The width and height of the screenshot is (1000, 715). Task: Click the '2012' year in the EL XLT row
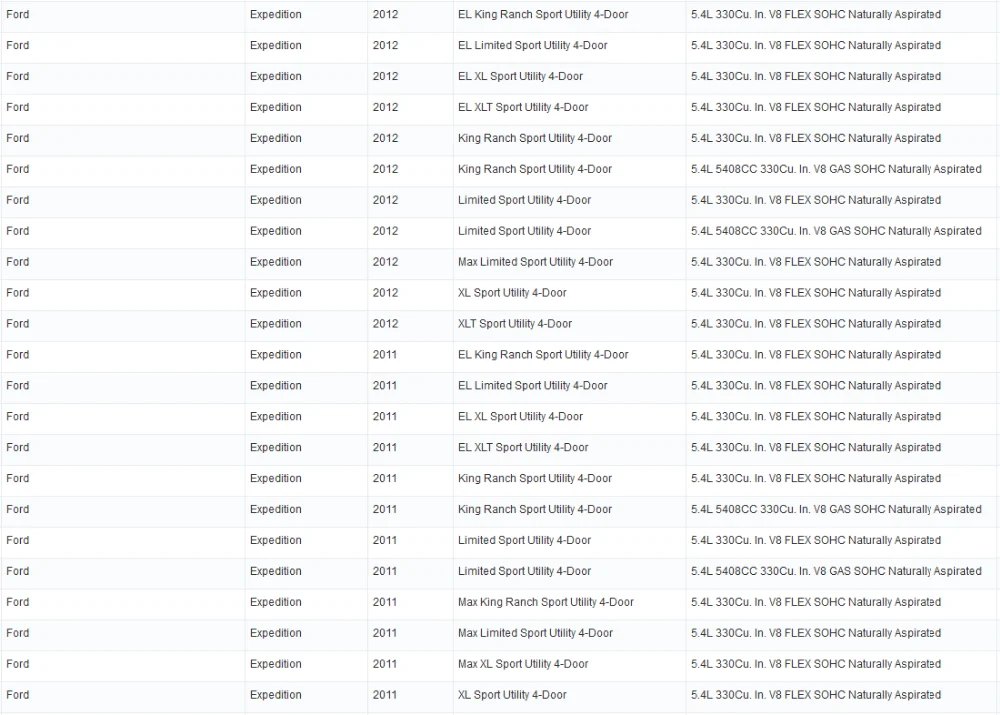(385, 107)
